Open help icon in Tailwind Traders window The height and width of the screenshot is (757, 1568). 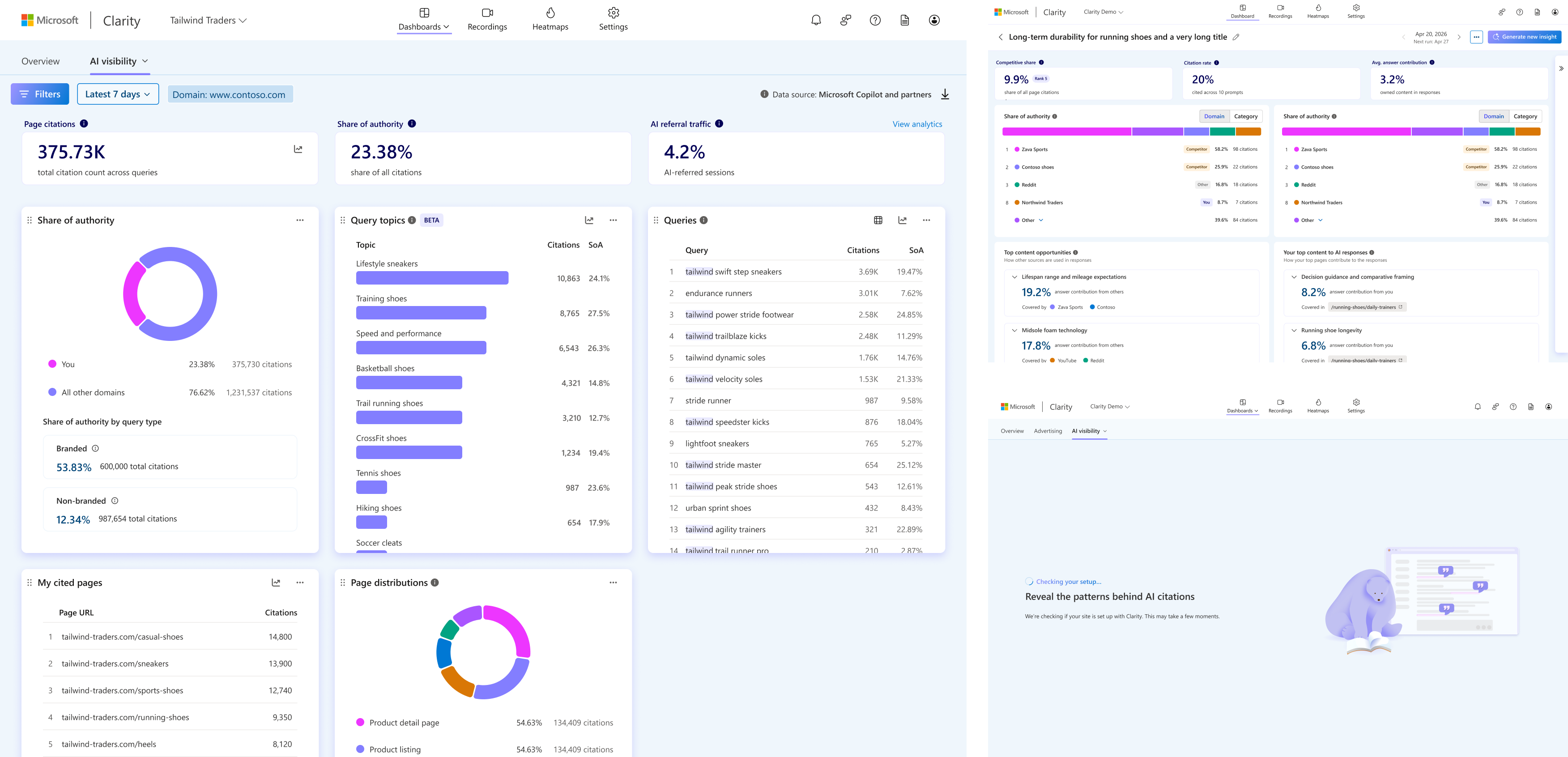tap(875, 20)
